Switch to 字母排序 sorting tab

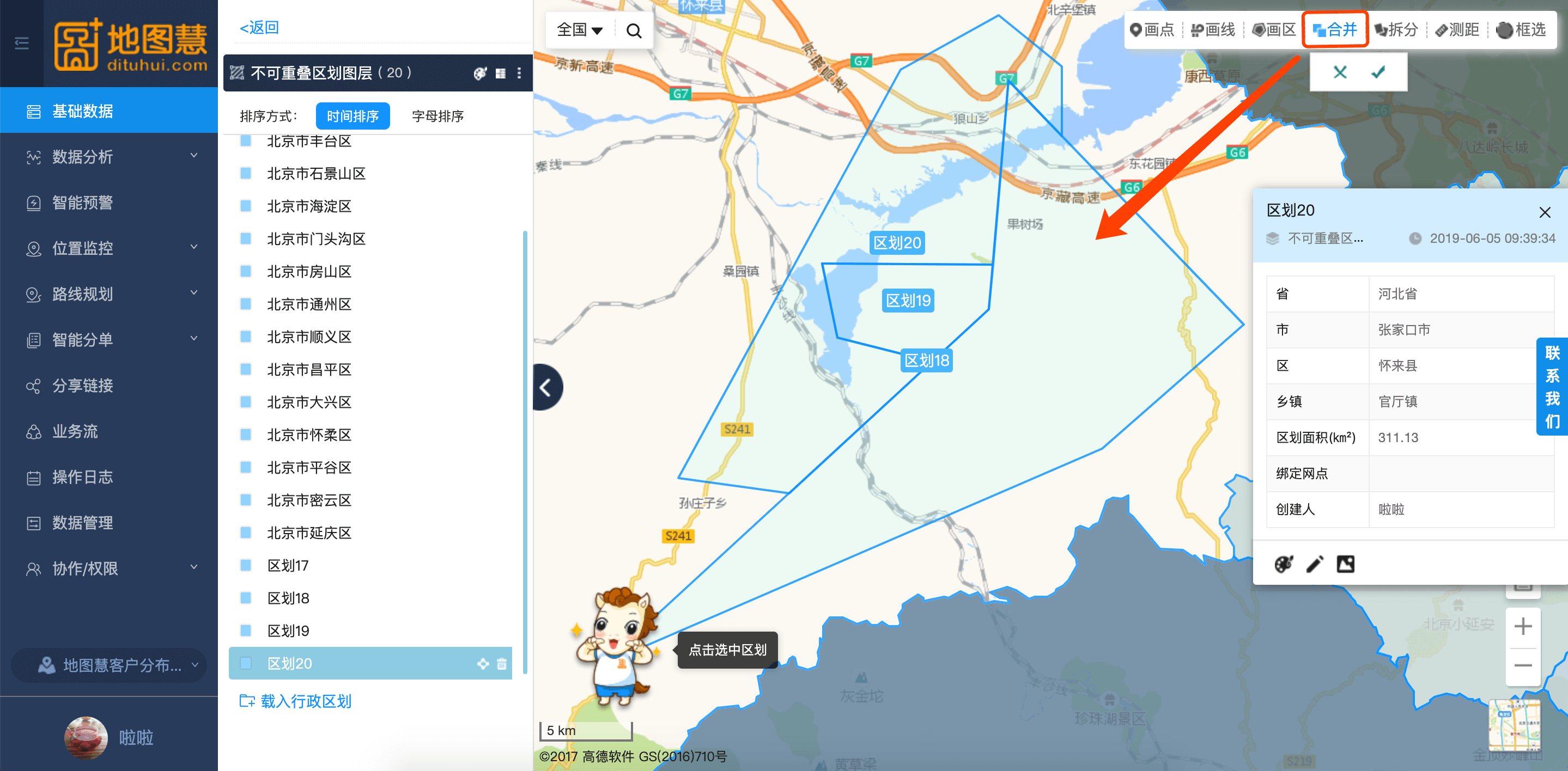pyautogui.click(x=437, y=115)
